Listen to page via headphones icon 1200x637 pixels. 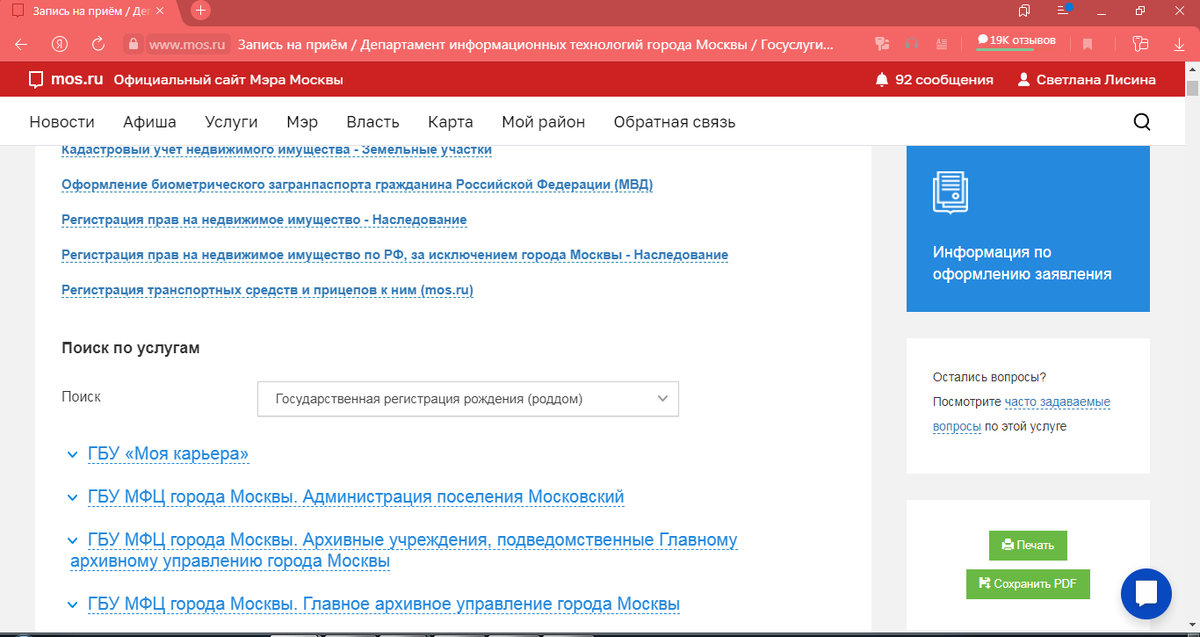(x=911, y=44)
